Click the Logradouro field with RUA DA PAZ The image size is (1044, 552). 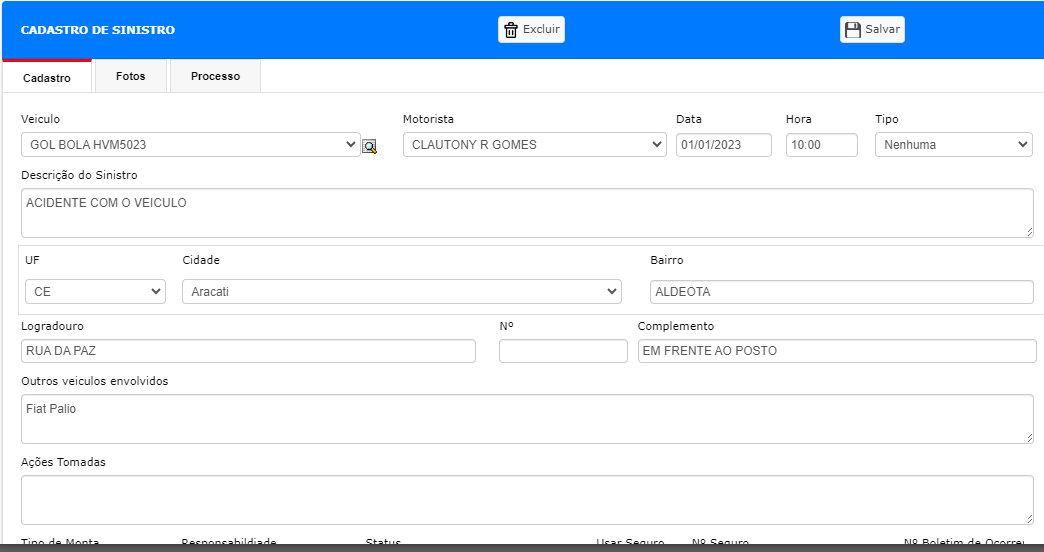(248, 351)
